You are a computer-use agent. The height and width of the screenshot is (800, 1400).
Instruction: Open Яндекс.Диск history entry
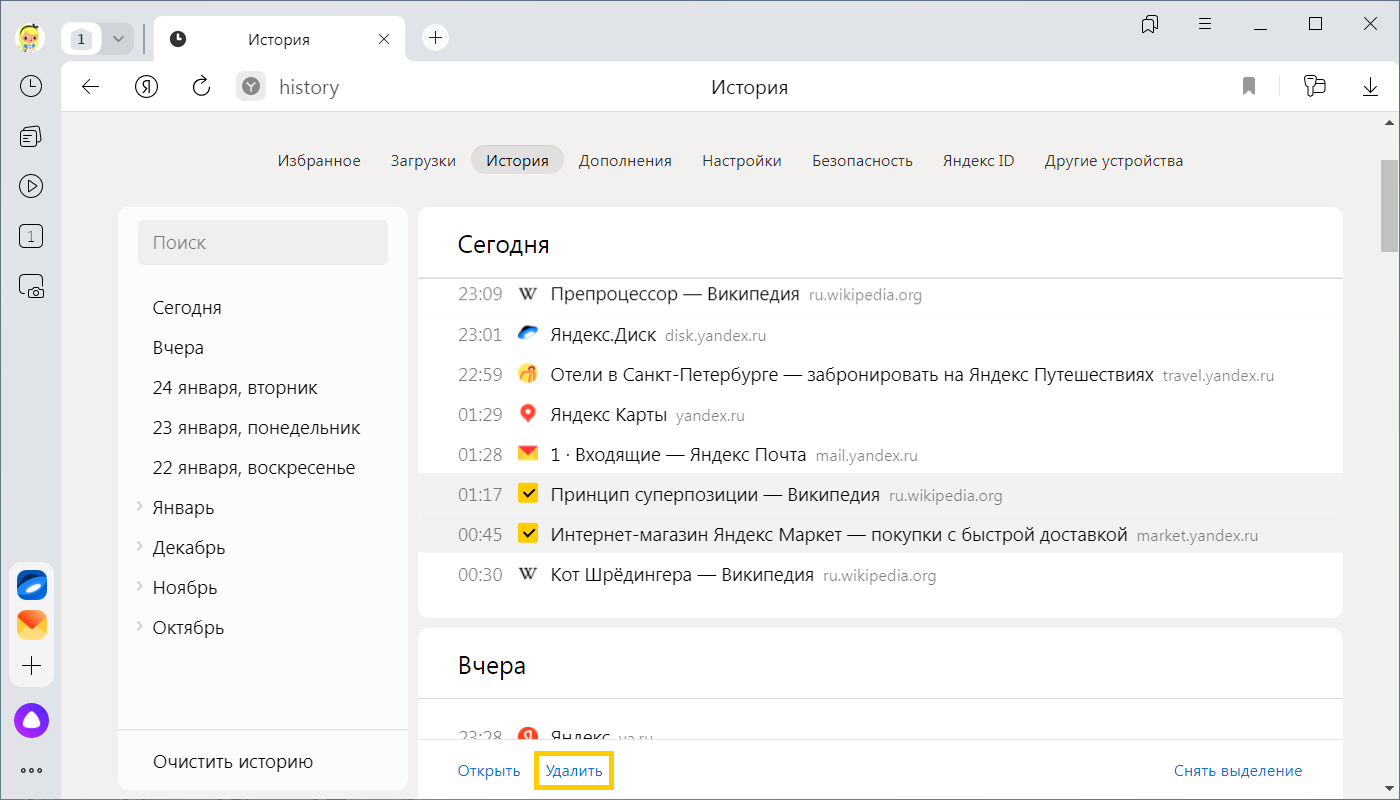tap(603, 334)
